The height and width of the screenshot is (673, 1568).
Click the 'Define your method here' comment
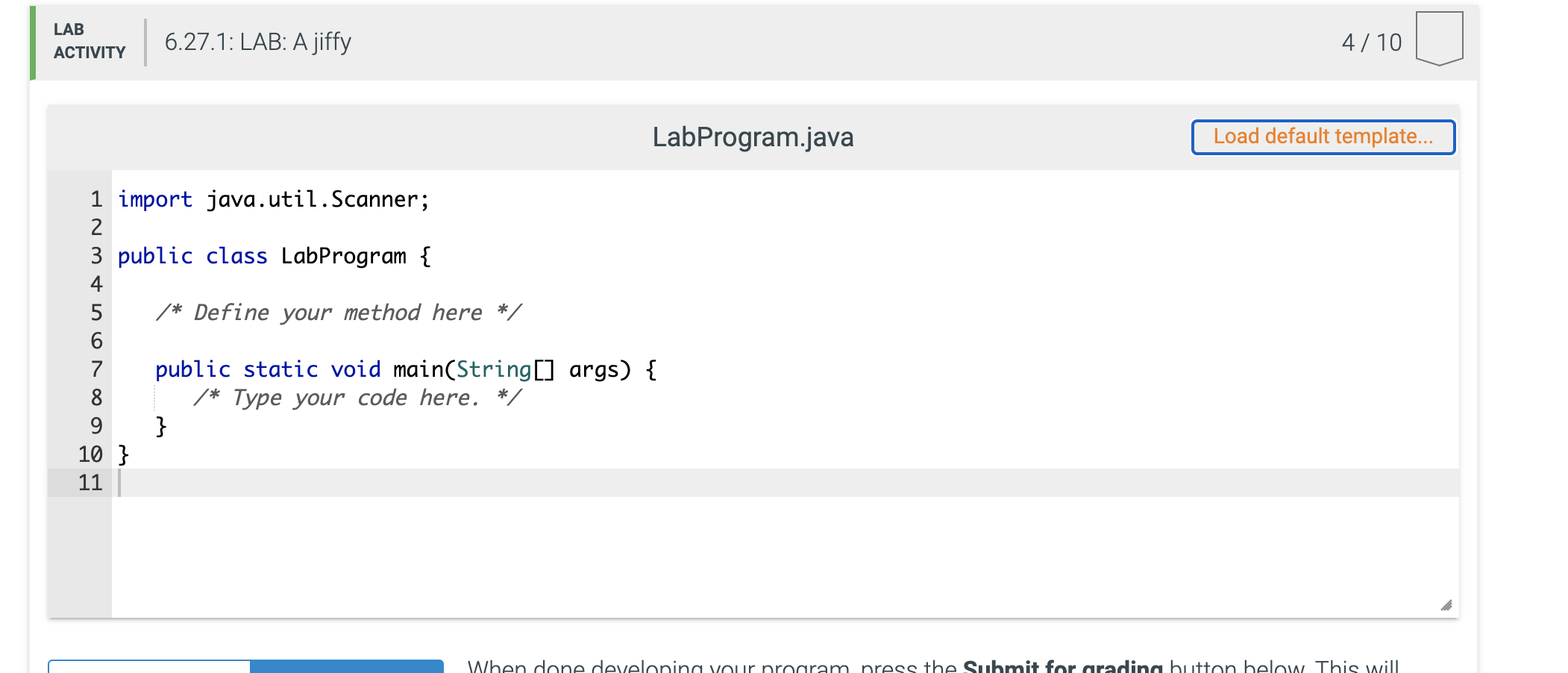(x=339, y=313)
